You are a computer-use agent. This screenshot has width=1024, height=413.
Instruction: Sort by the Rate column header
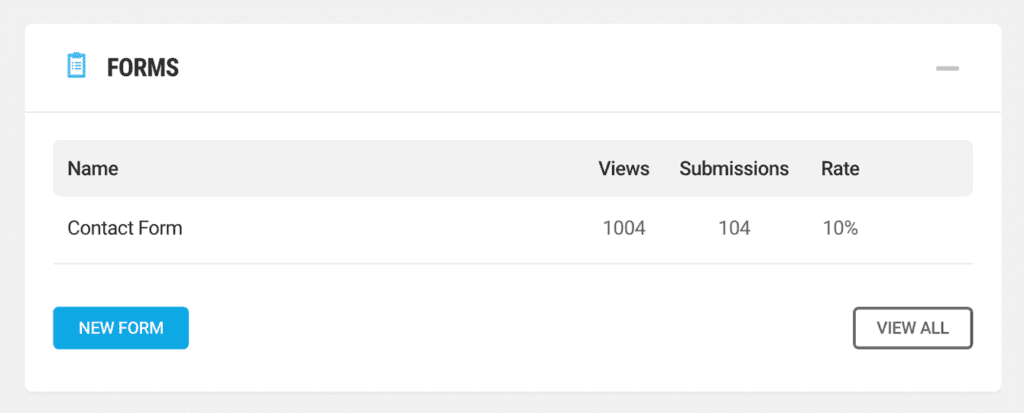pyautogui.click(x=840, y=169)
